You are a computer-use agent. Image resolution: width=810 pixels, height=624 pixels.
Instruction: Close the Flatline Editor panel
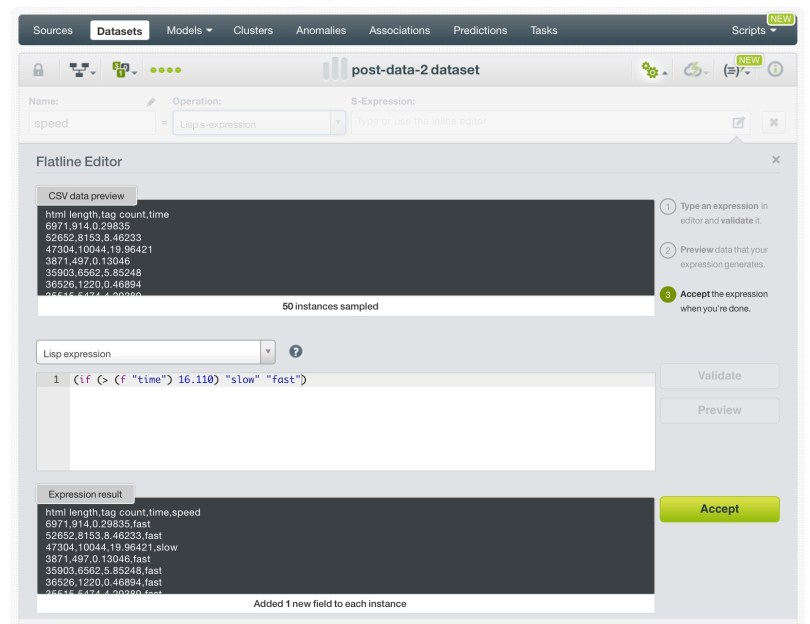click(776, 160)
